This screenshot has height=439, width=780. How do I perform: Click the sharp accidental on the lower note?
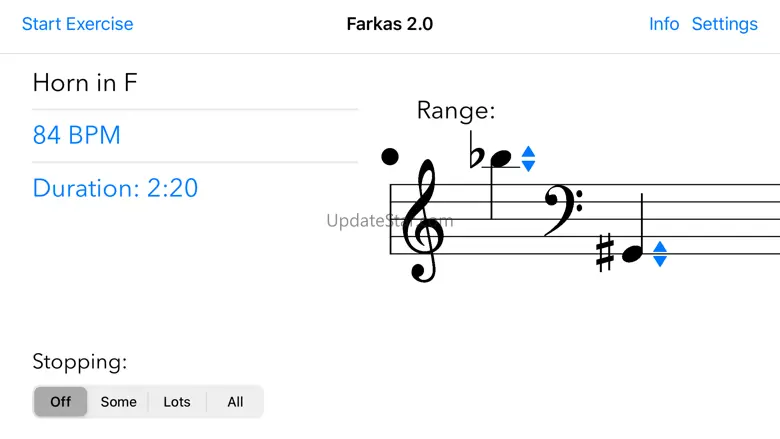click(x=605, y=252)
